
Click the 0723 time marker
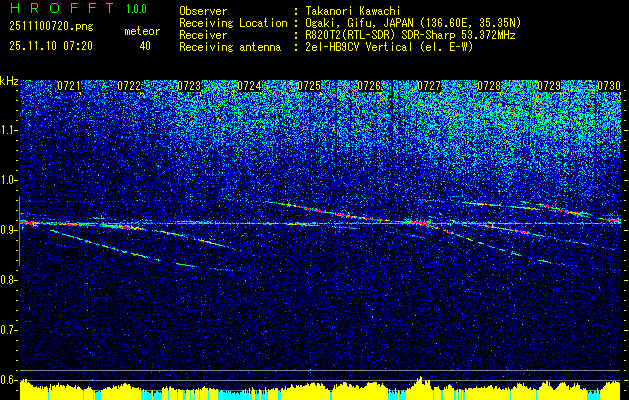(189, 86)
